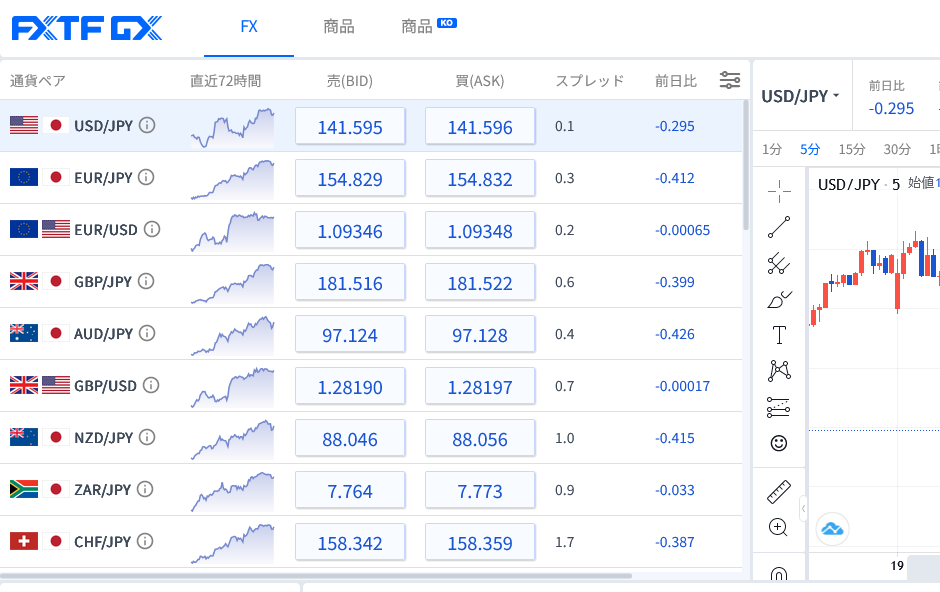This screenshot has width=940, height=592.
Task: Open the AUD/JPY 72-hour sparkline chart
Action: (232, 333)
